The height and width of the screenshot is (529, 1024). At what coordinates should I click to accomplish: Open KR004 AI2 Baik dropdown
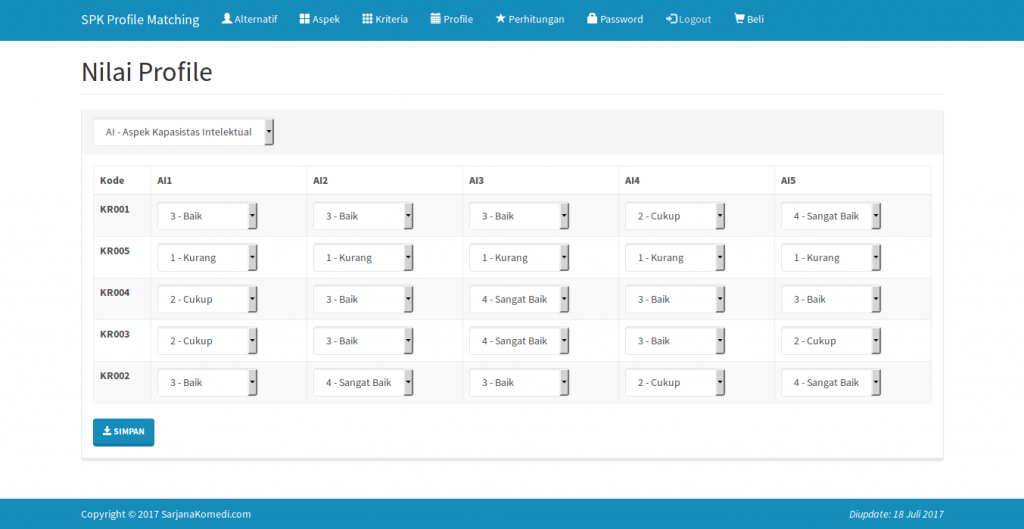(x=363, y=300)
